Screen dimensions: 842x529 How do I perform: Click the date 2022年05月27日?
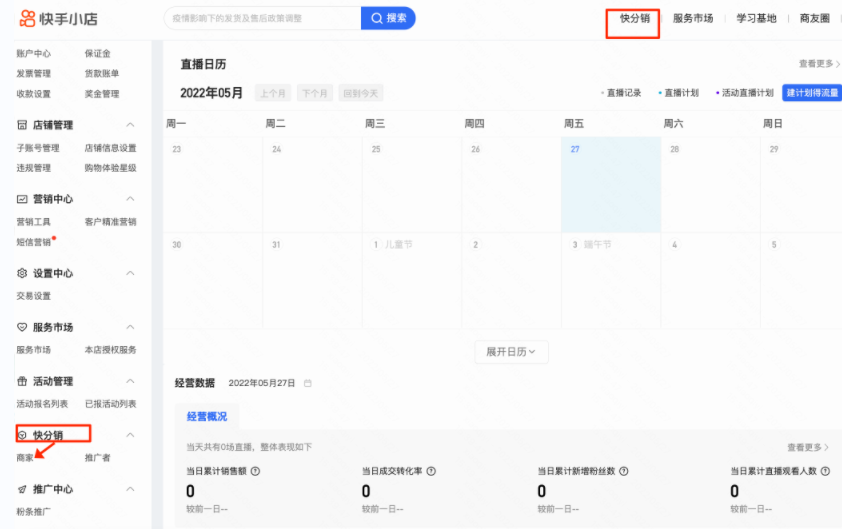coord(262,383)
